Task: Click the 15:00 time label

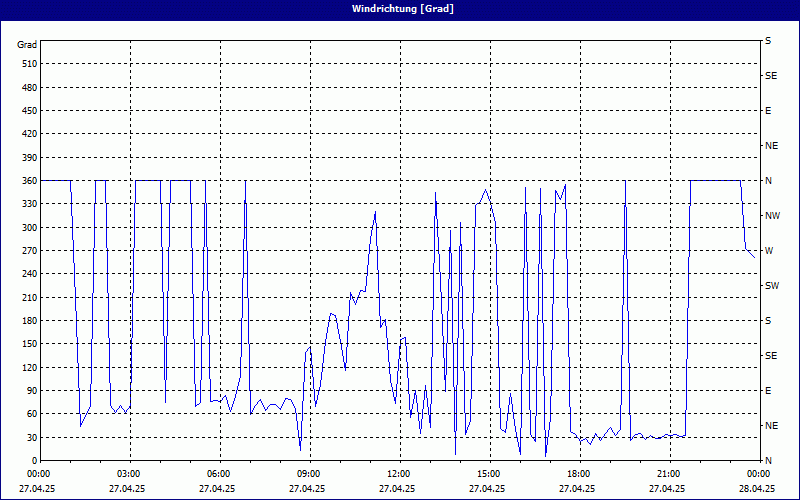Action: tap(488, 473)
